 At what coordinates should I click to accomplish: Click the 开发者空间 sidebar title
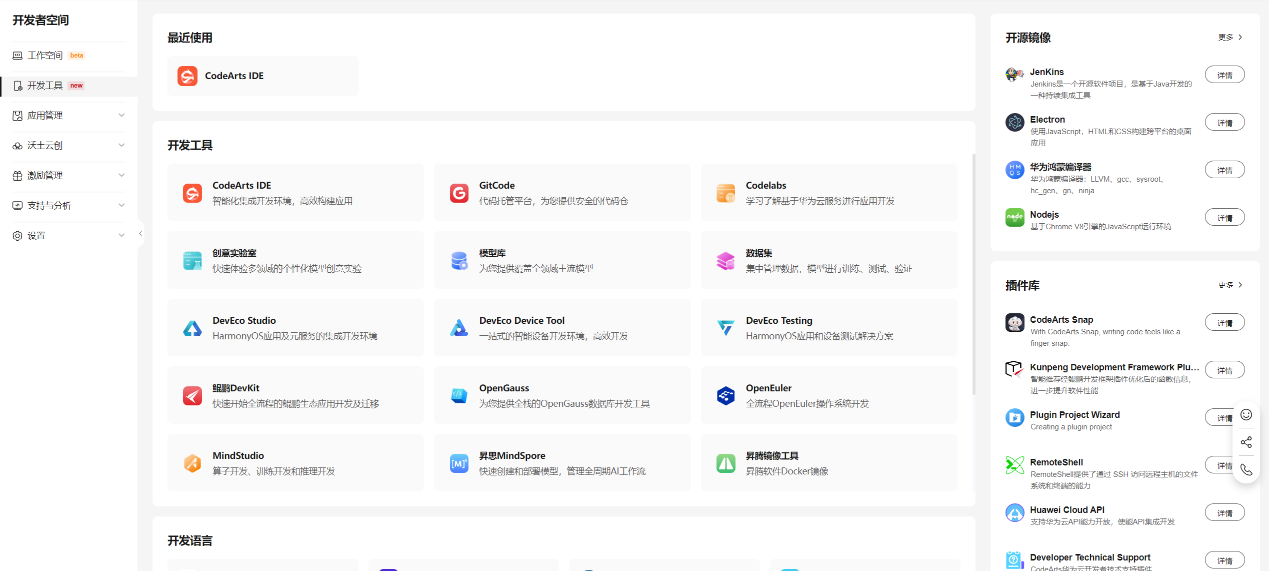(41, 20)
